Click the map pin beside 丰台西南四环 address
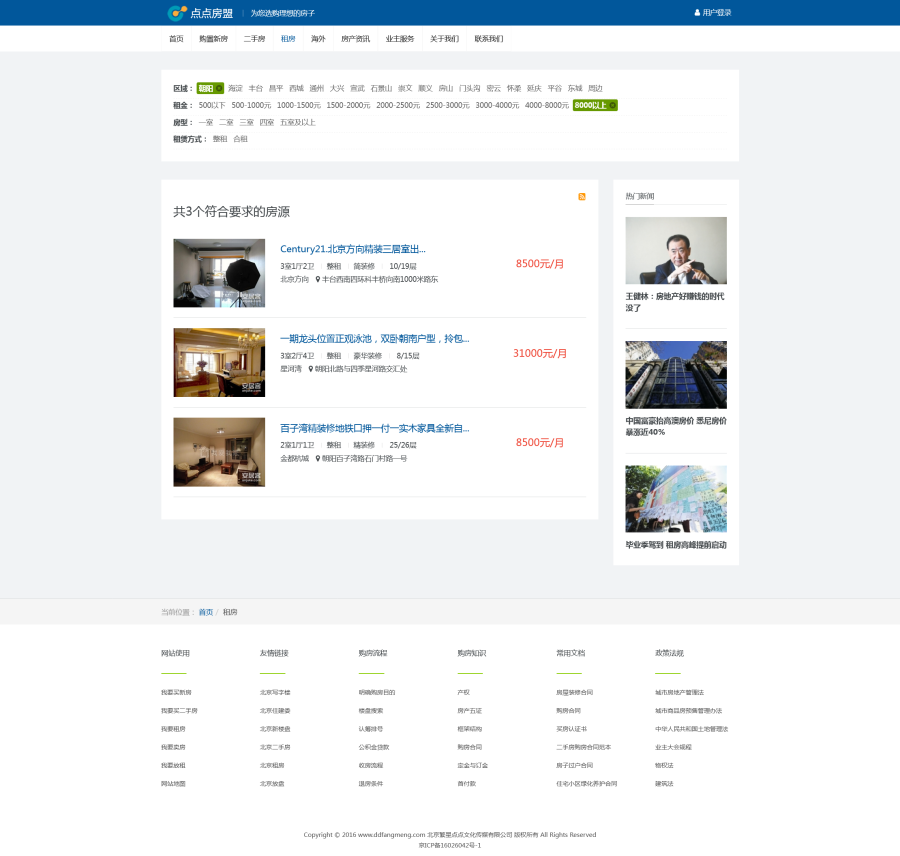This screenshot has height=856, width=900. point(317,280)
